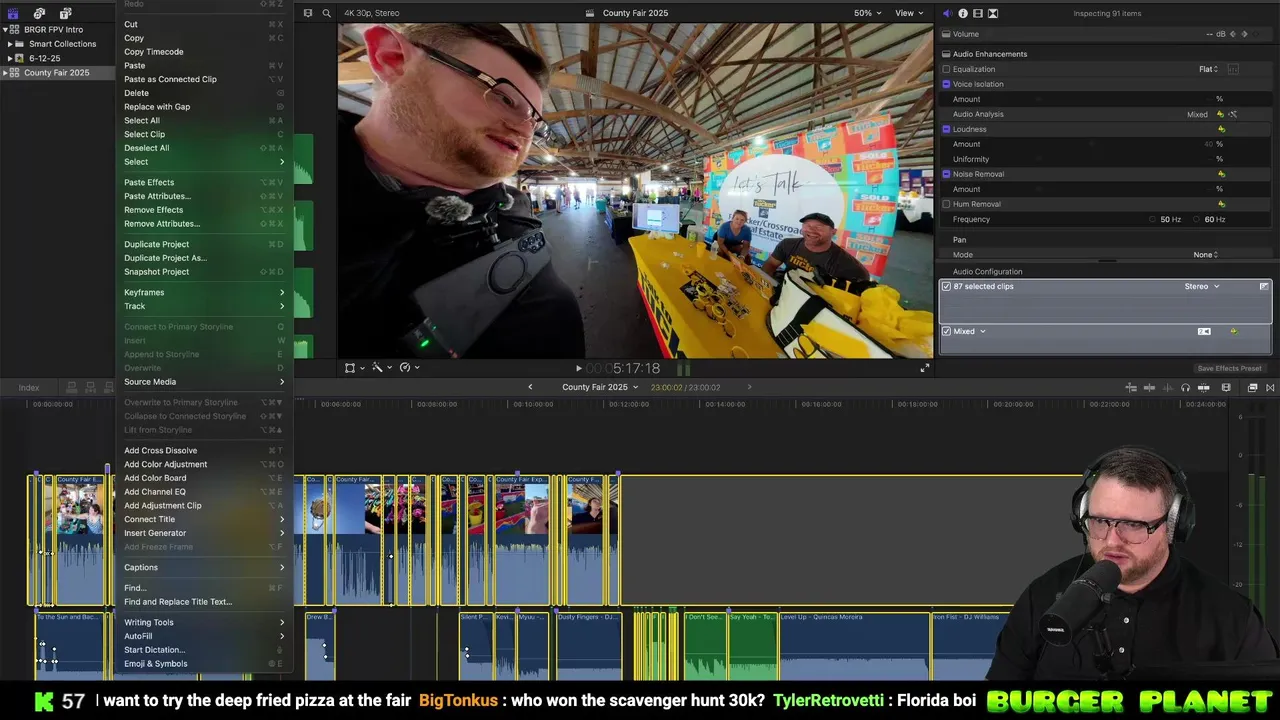1280x720 pixels.
Task: Toggle the audio skimming headphones icon
Action: click(1185, 387)
